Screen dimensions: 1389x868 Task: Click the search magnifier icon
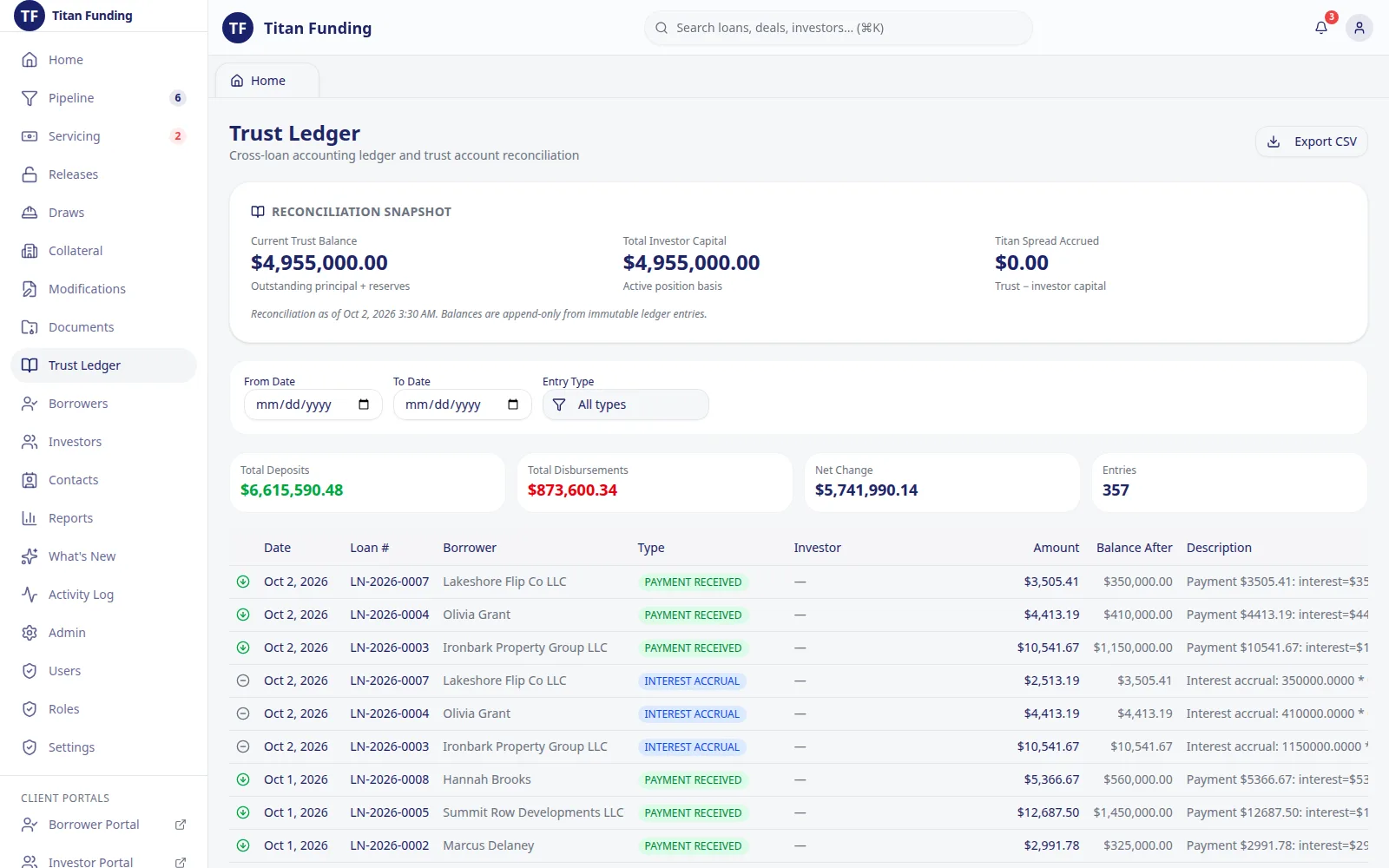coord(662,28)
